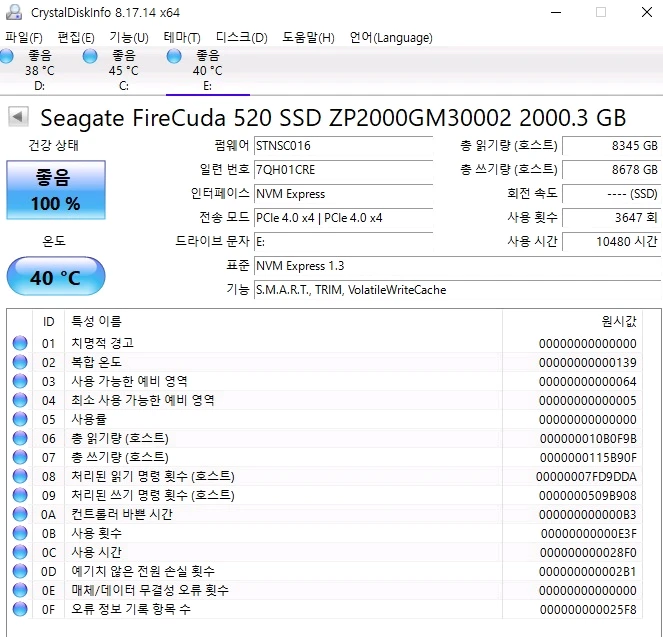Click the standard field NVM Express 1.3
663x637 pixels.
tap(458, 266)
